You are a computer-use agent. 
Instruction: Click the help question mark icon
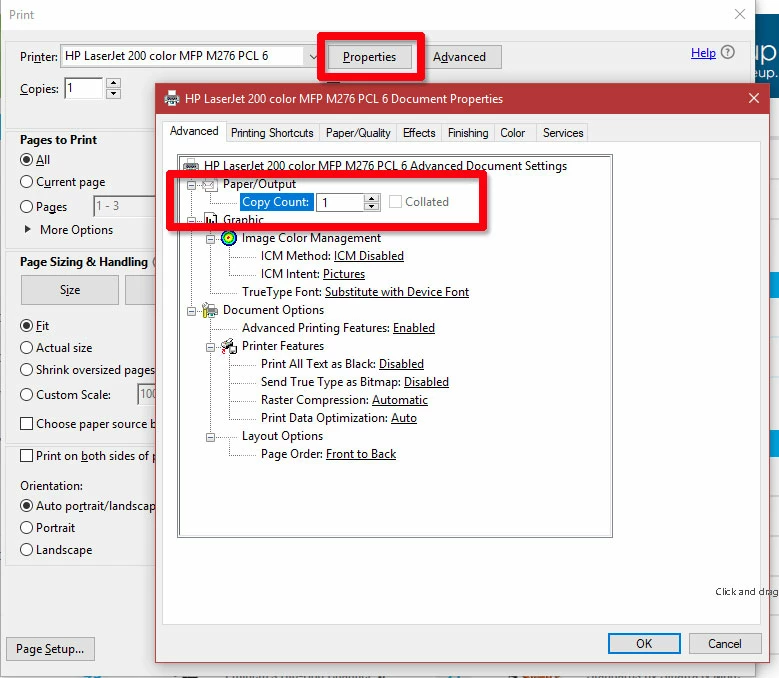click(727, 52)
